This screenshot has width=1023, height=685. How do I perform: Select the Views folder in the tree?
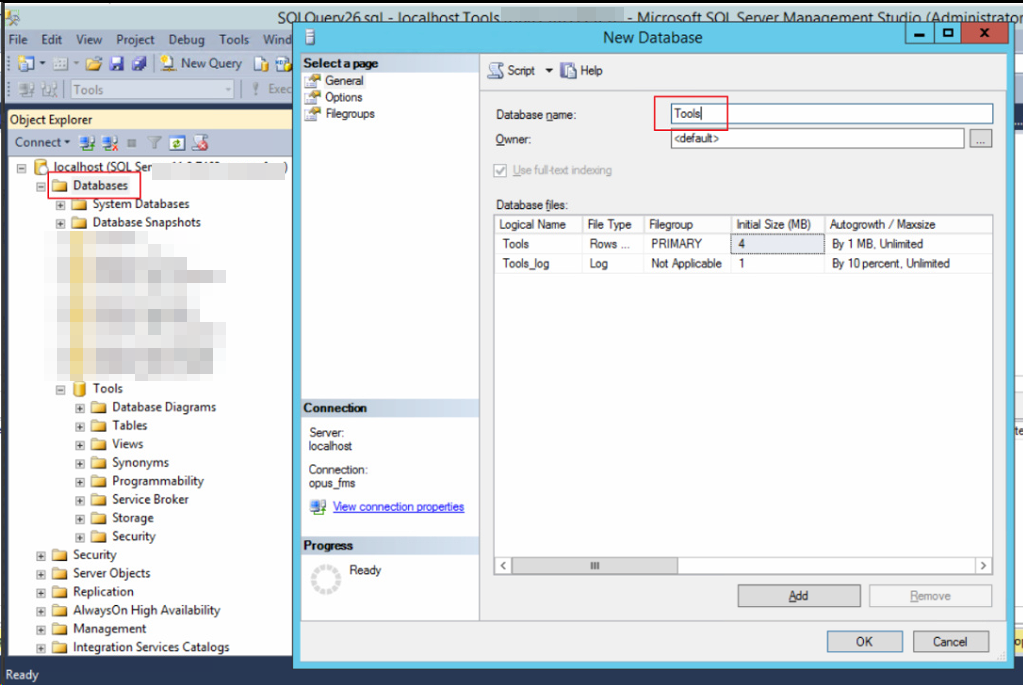[x=127, y=444]
